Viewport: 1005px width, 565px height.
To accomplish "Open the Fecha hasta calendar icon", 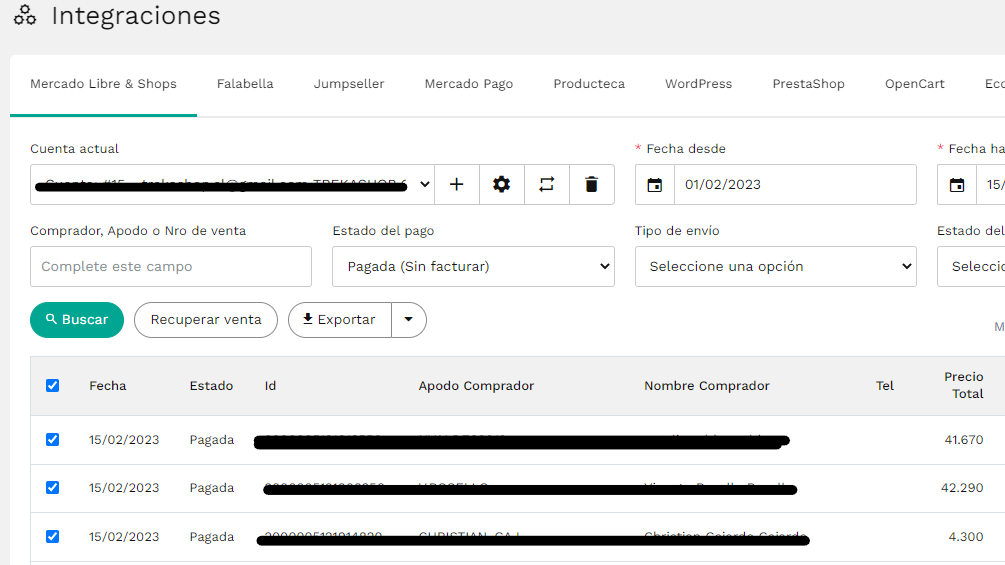I will click(x=957, y=184).
